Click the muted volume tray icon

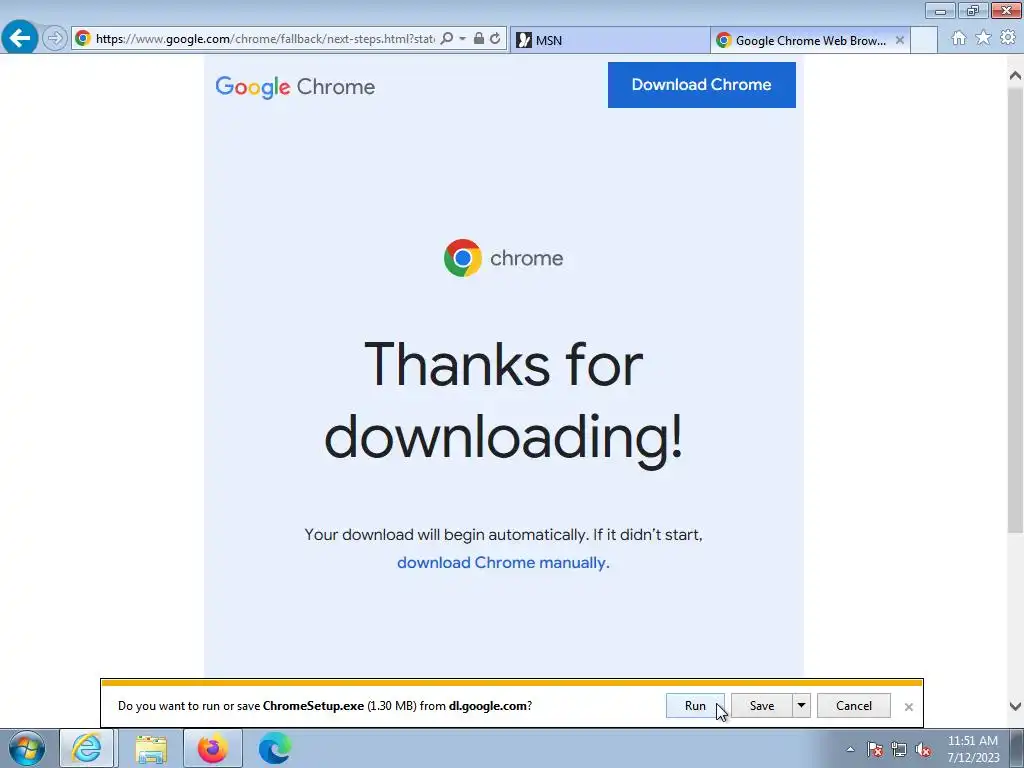coord(923,750)
